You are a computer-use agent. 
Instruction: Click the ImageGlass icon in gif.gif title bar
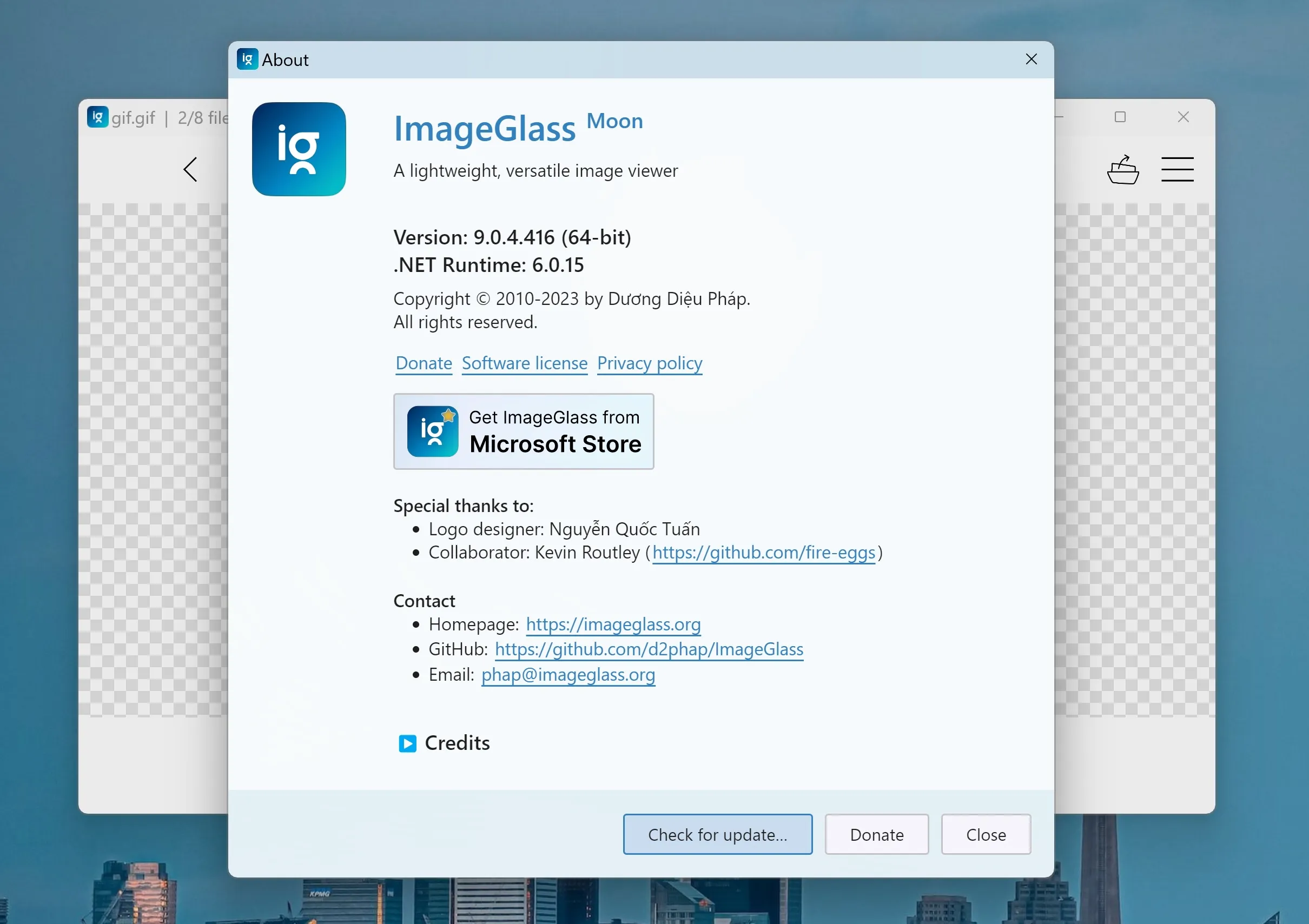tap(97, 117)
